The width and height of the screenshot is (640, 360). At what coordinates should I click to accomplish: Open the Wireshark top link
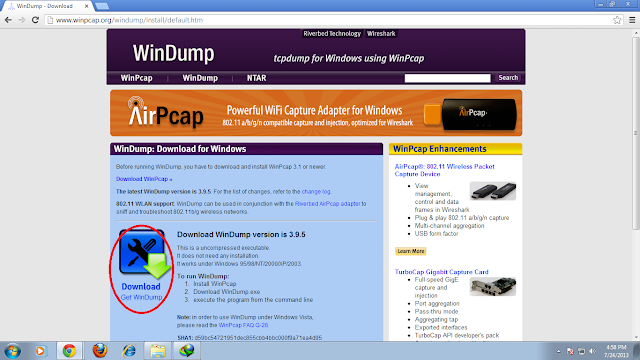[x=381, y=33]
